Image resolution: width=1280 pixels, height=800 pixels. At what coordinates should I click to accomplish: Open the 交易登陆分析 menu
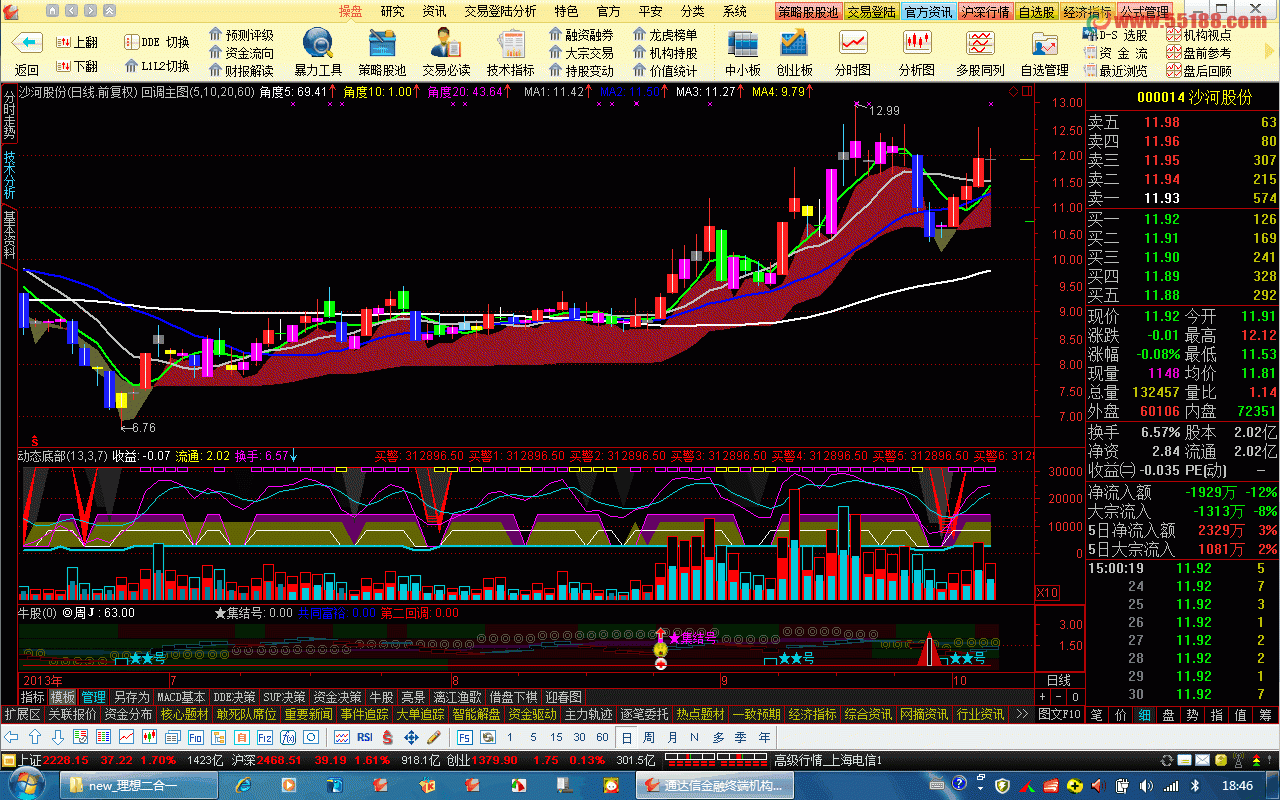500,11
